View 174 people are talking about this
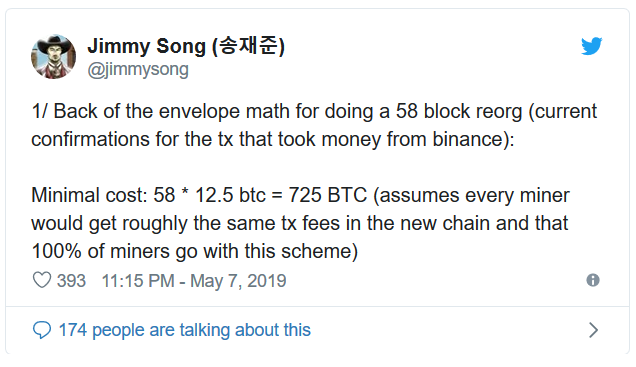This screenshot has width=636, height=367. click(185, 330)
